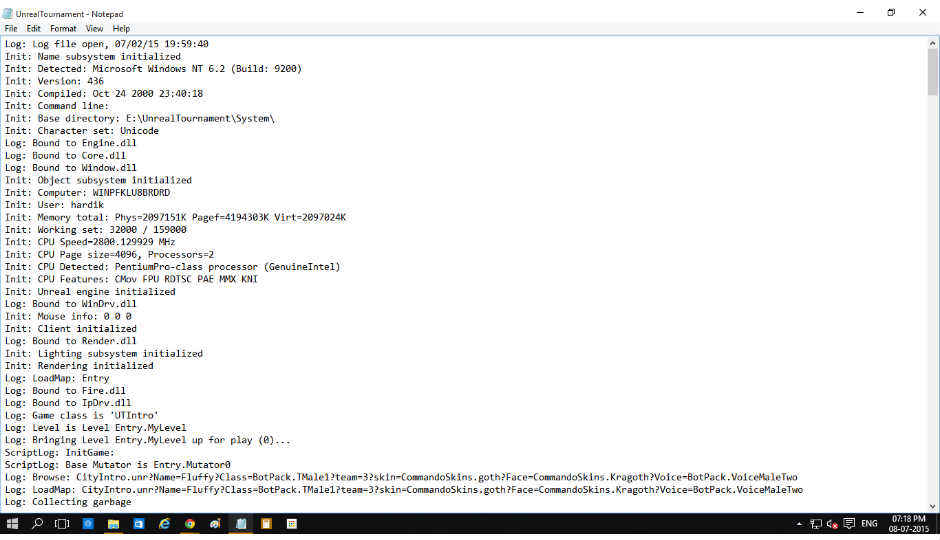940x540 pixels.
Task: Minimize the Notepad window
Action: pyautogui.click(x=860, y=13)
